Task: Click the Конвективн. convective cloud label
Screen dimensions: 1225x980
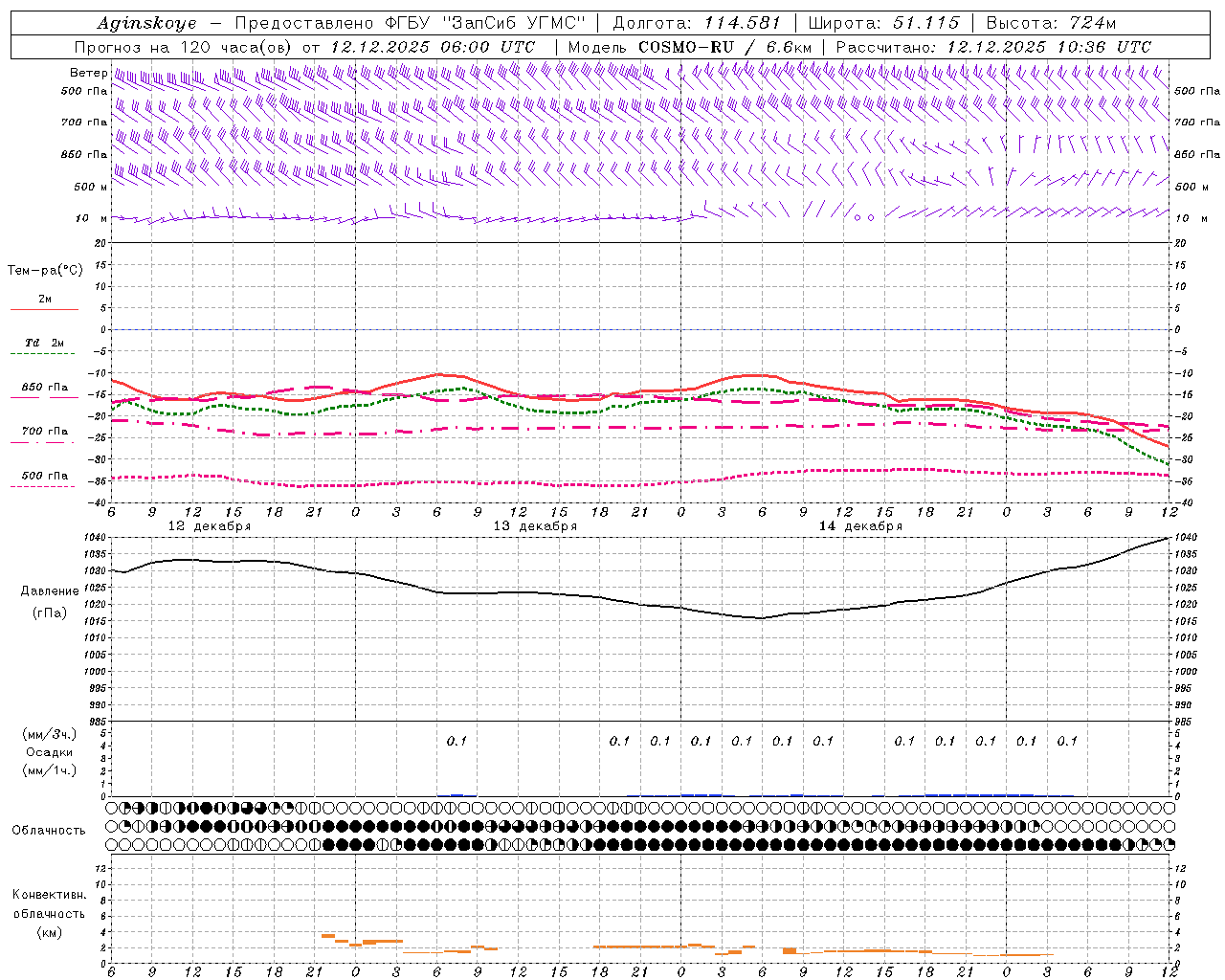Action: tap(49, 895)
